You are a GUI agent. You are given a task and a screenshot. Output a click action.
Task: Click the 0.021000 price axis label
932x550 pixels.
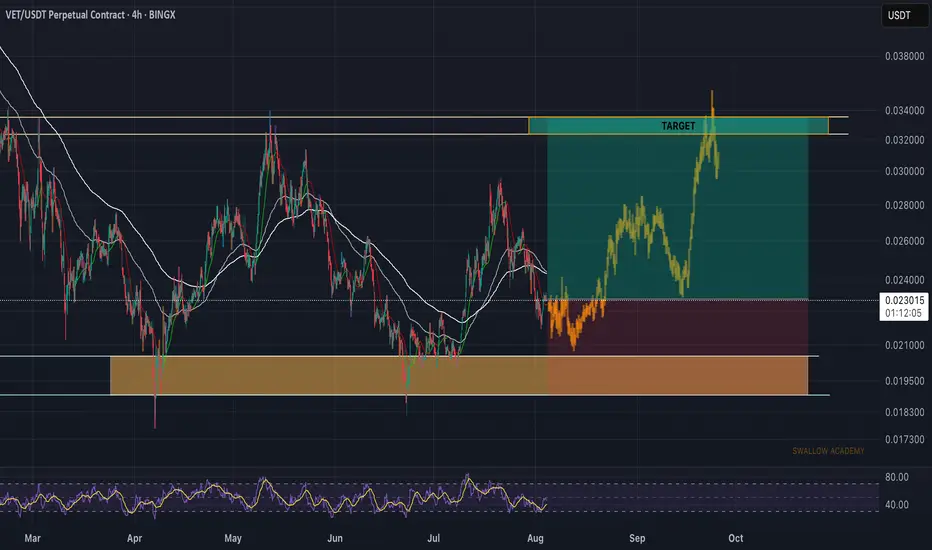[904, 345]
